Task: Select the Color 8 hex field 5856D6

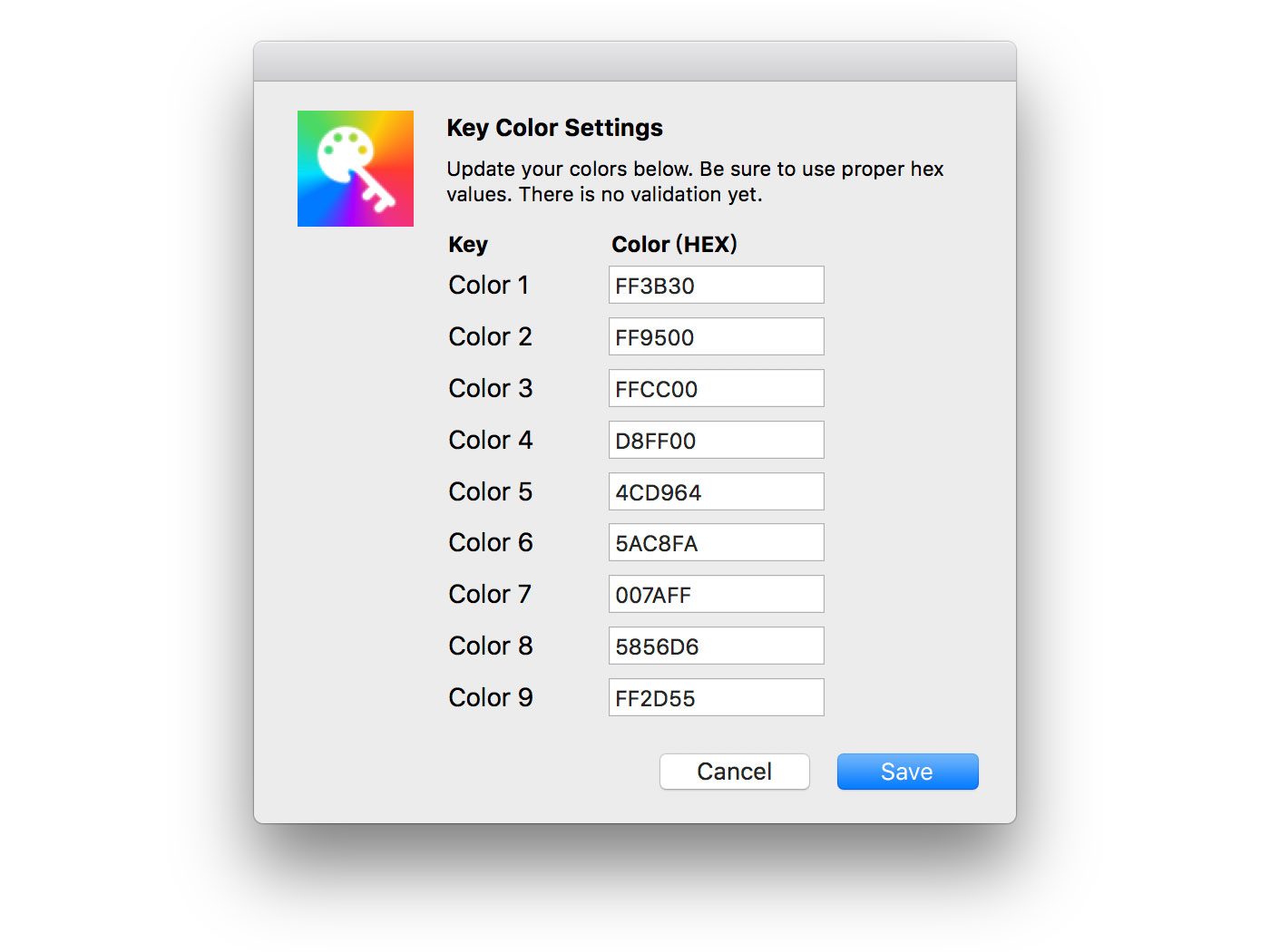Action: pos(716,646)
